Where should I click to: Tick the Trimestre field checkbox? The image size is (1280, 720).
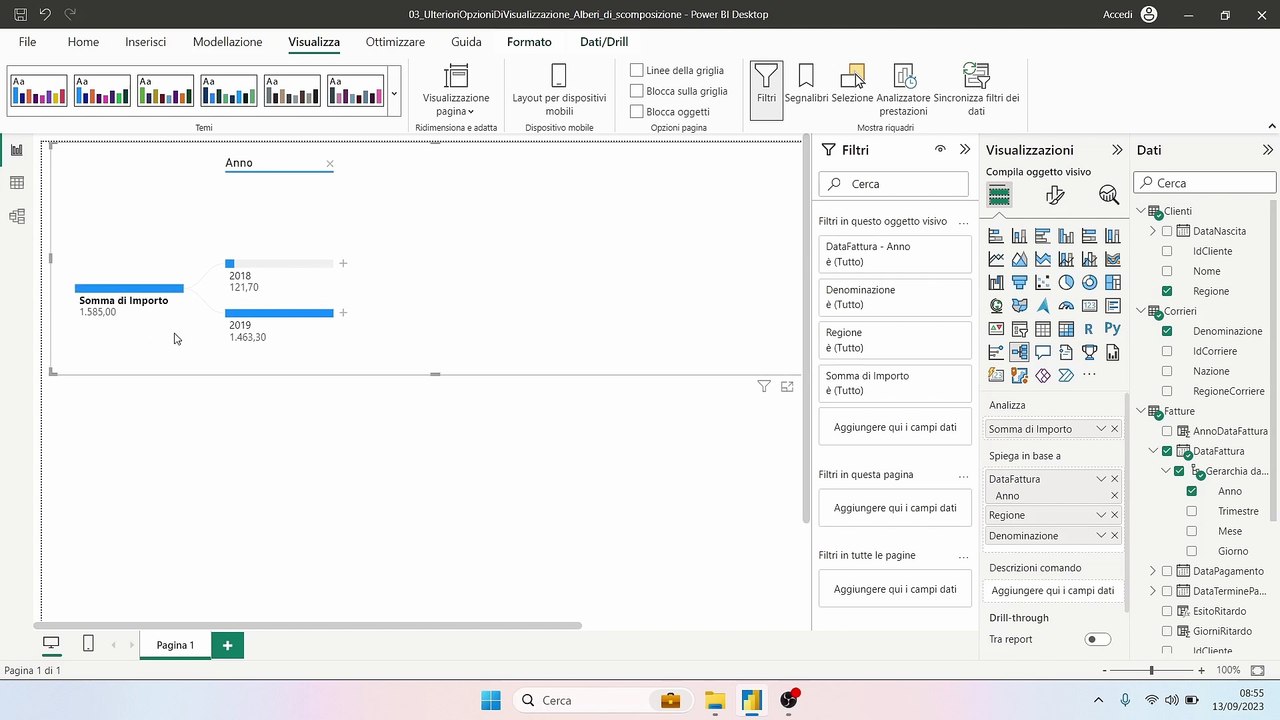click(1191, 511)
